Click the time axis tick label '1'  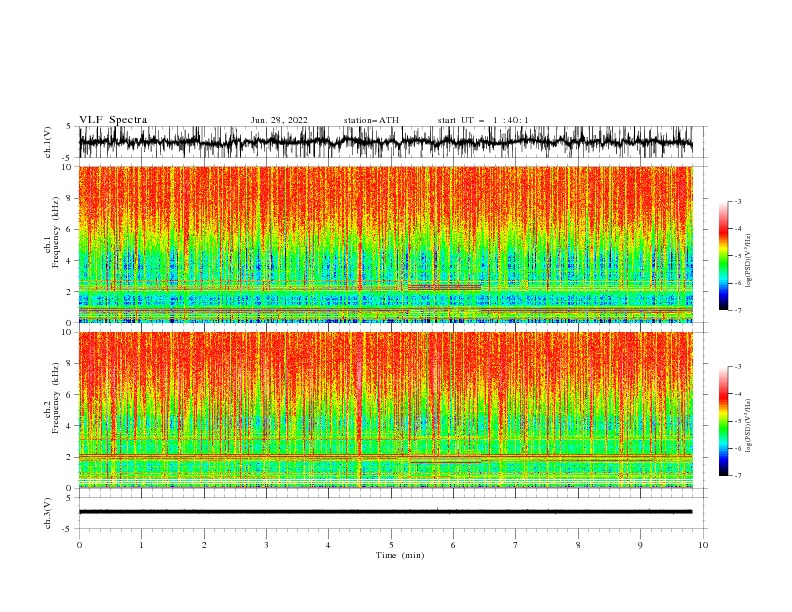pyautogui.click(x=141, y=545)
